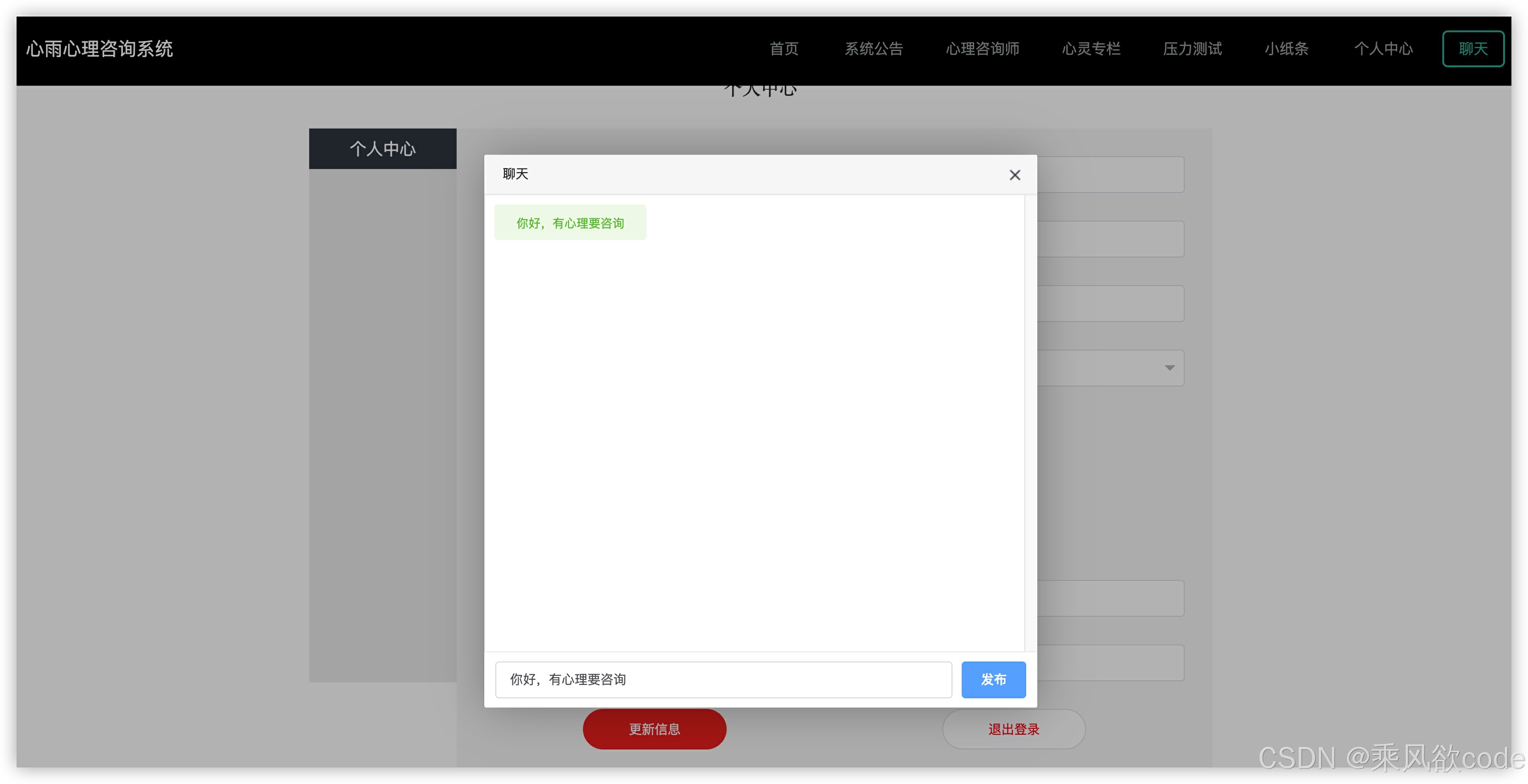This screenshot has width=1528, height=784.
Task: Select 心灵专栏 in top navigation
Action: [1091, 49]
